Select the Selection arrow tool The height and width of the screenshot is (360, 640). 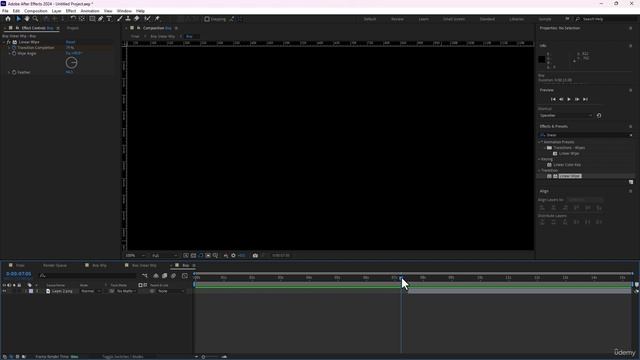point(18,19)
